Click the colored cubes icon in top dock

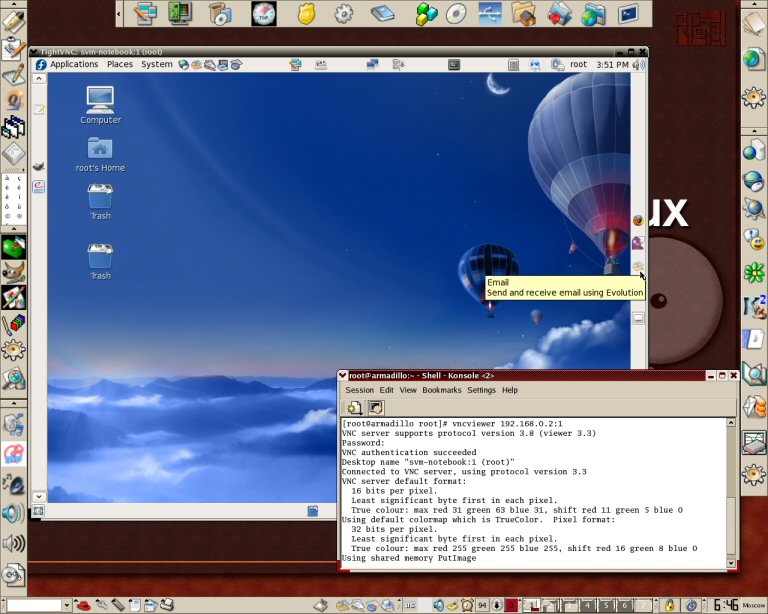pyautogui.click(x=426, y=14)
